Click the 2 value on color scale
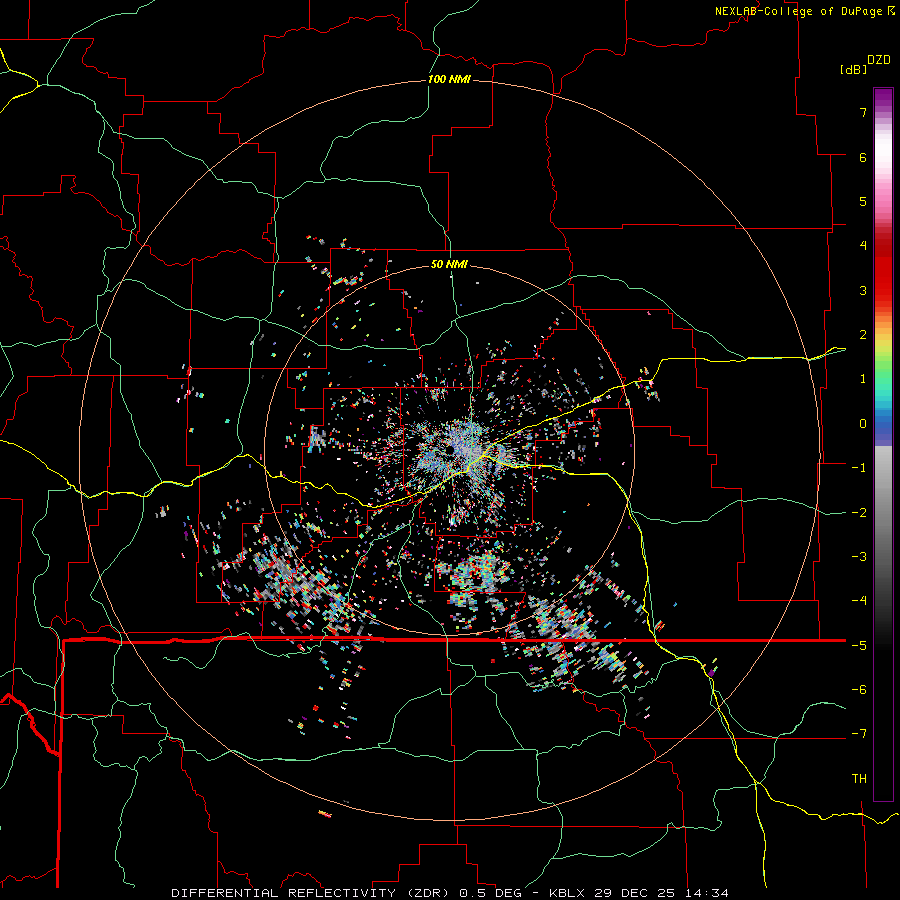 863,335
